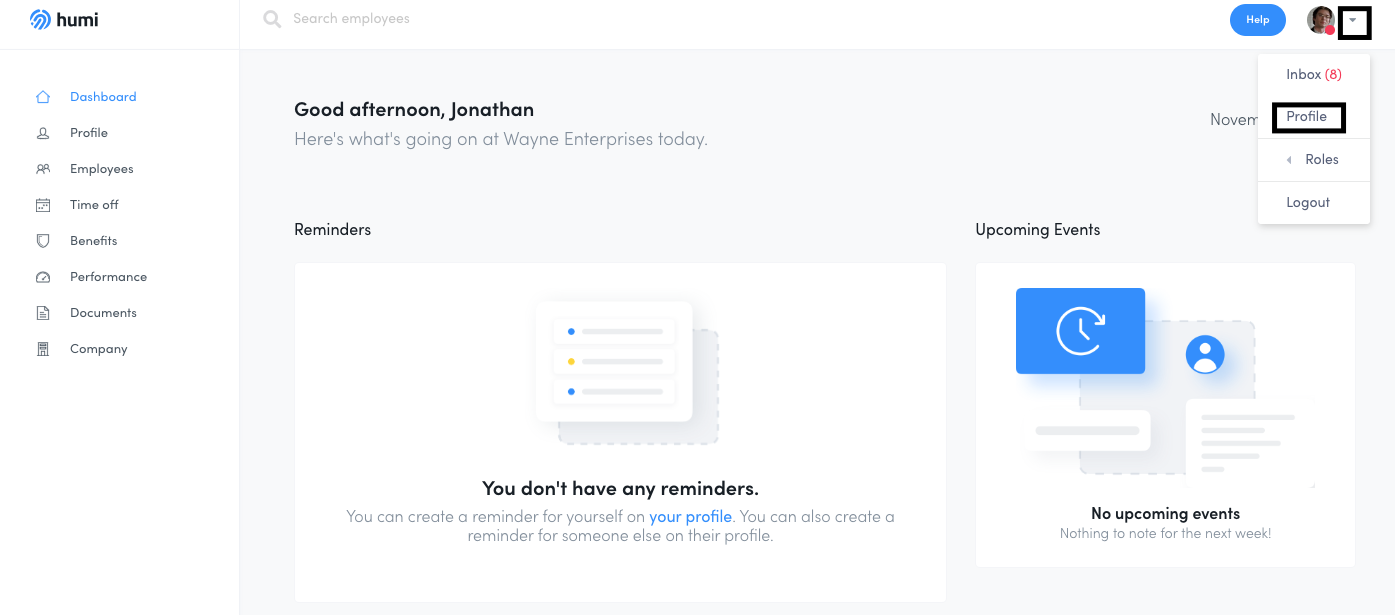This screenshot has height=615, width=1395.
Task: Click the Documents page icon
Action: pos(43,313)
